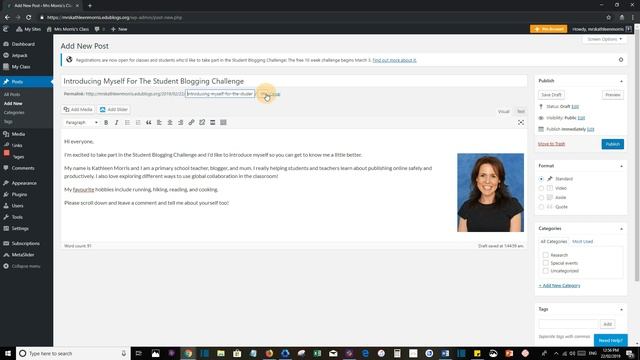Show the All Categories tab
The height and width of the screenshot is (360, 640).
pyautogui.click(x=553, y=242)
